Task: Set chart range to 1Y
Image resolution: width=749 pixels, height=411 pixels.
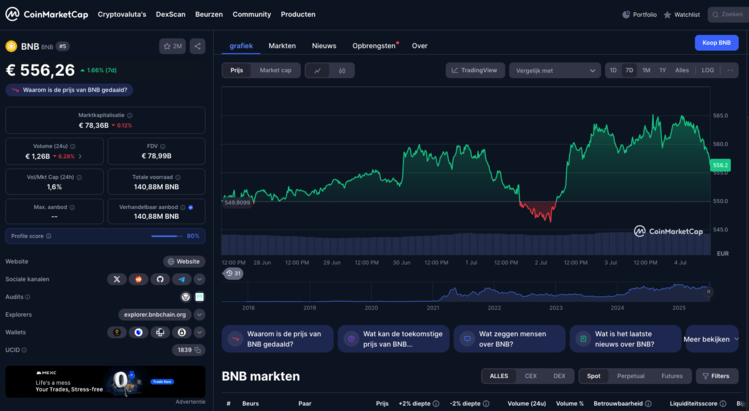Action: point(663,70)
